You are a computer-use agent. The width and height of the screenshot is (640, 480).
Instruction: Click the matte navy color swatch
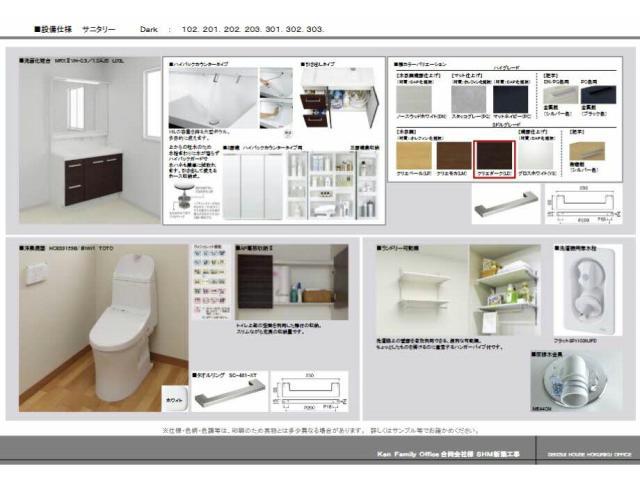(512, 100)
